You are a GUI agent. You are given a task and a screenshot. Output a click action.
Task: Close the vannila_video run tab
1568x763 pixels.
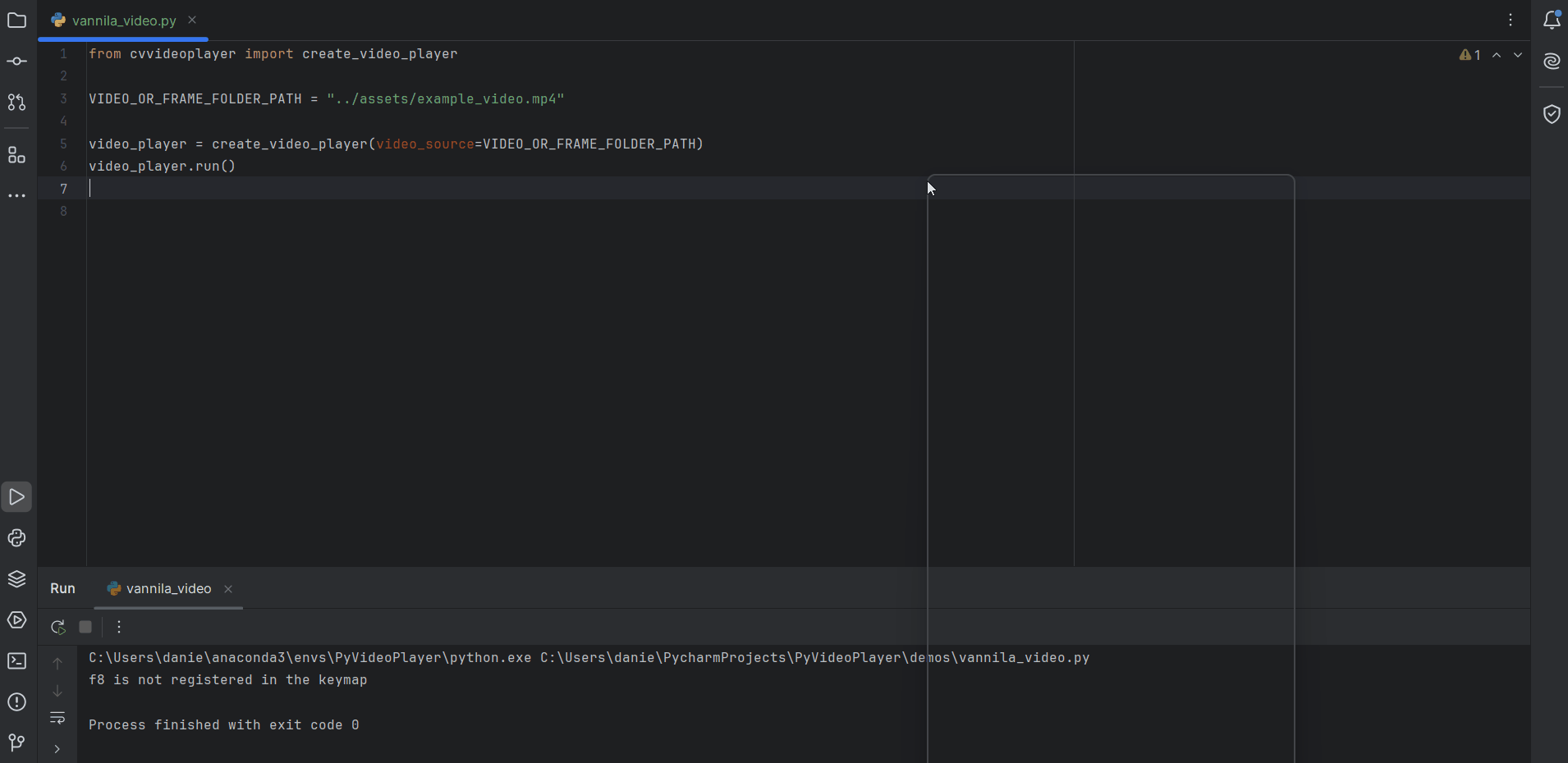(228, 589)
